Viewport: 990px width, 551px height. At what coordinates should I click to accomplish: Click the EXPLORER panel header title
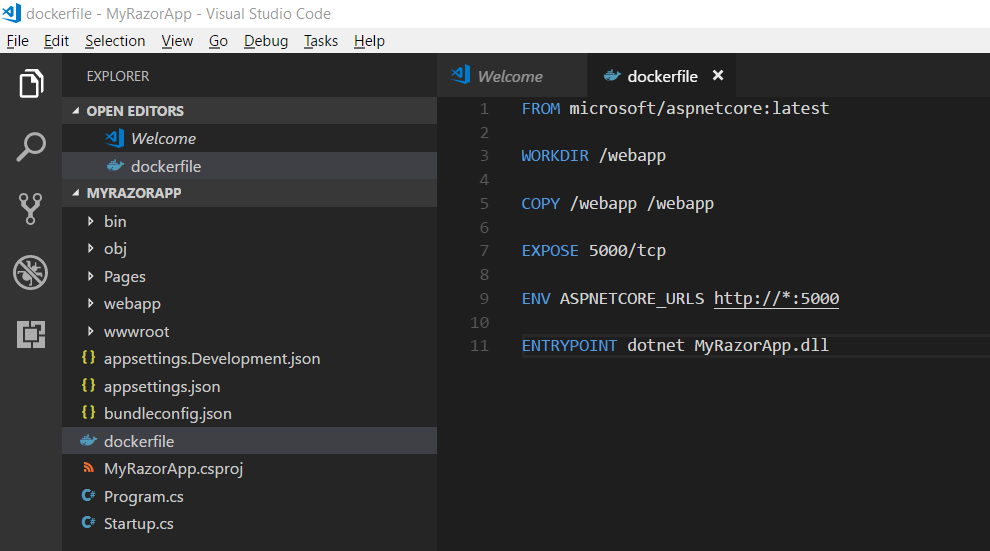click(117, 76)
